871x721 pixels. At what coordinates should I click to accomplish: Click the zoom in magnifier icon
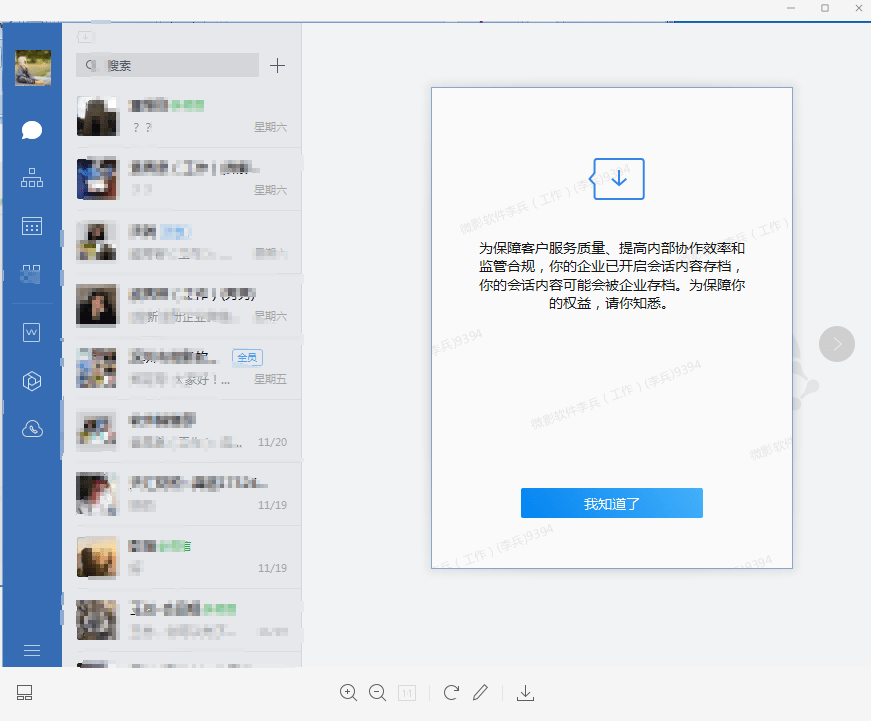point(348,693)
